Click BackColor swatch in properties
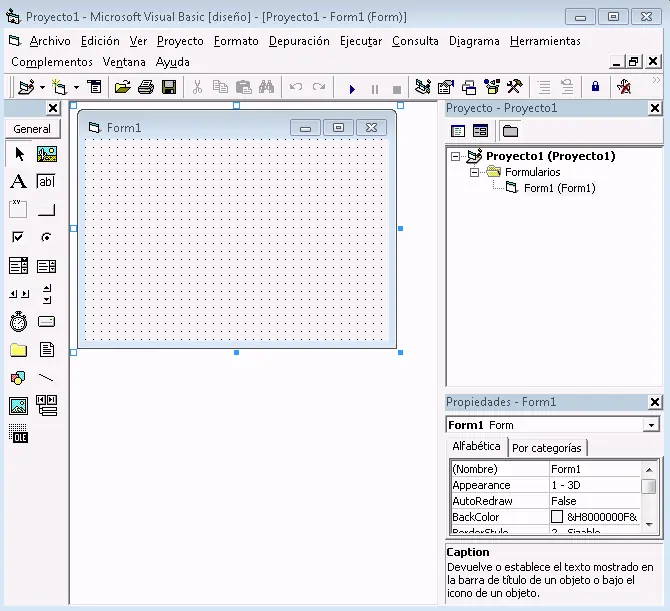This screenshot has width=670, height=611. click(557, 517)
